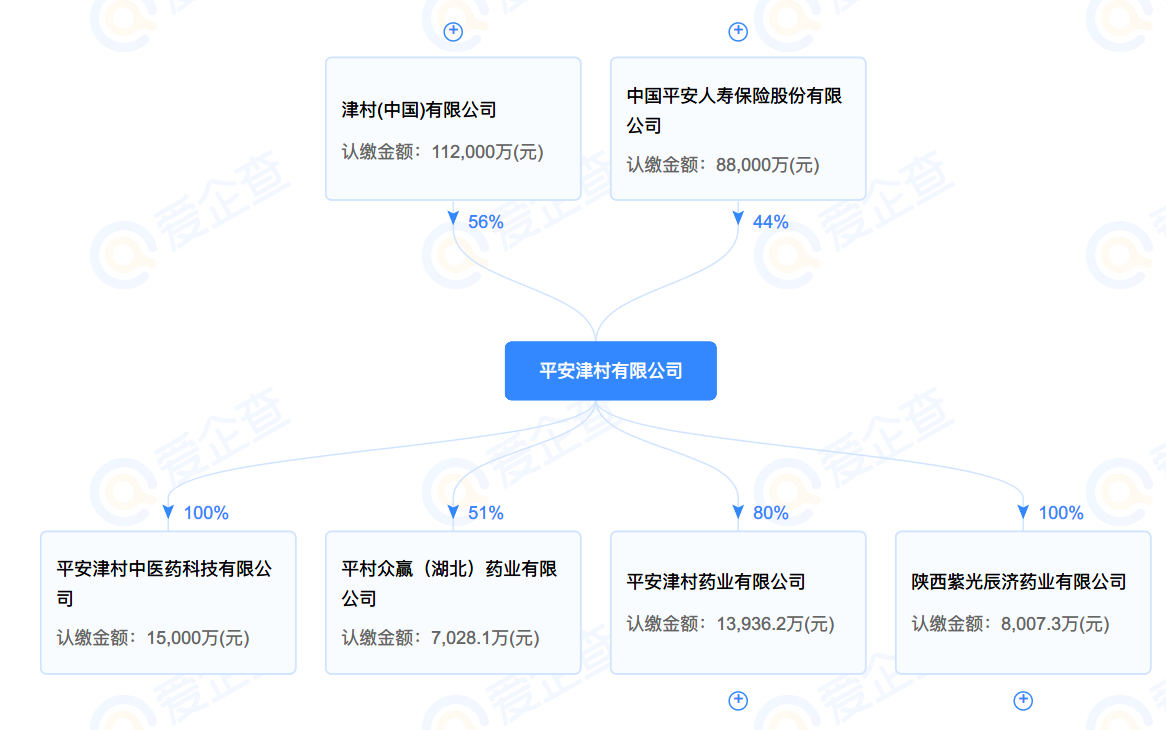This screenshot has width=1166, height=730.
Task: Expand shareholders above 津村(中国)有限公司
Action: click(453, 31)
